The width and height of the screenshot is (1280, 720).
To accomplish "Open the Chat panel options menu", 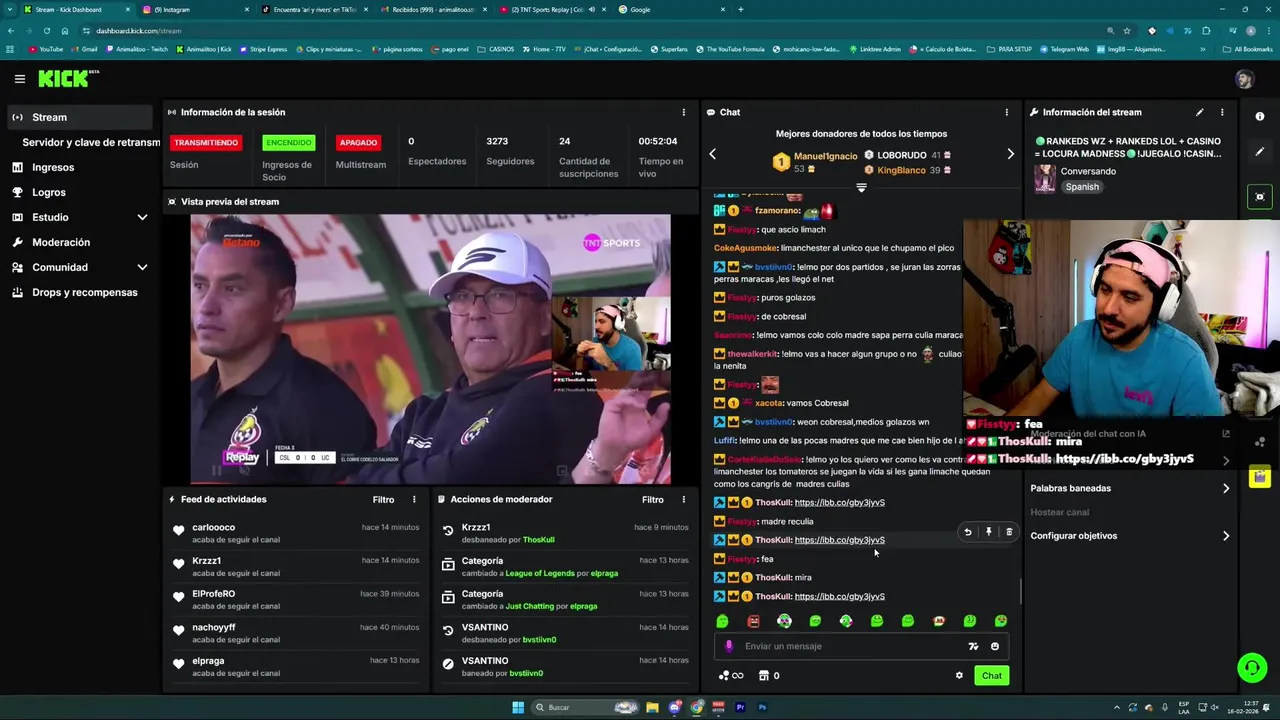I will click(1007, 112).
